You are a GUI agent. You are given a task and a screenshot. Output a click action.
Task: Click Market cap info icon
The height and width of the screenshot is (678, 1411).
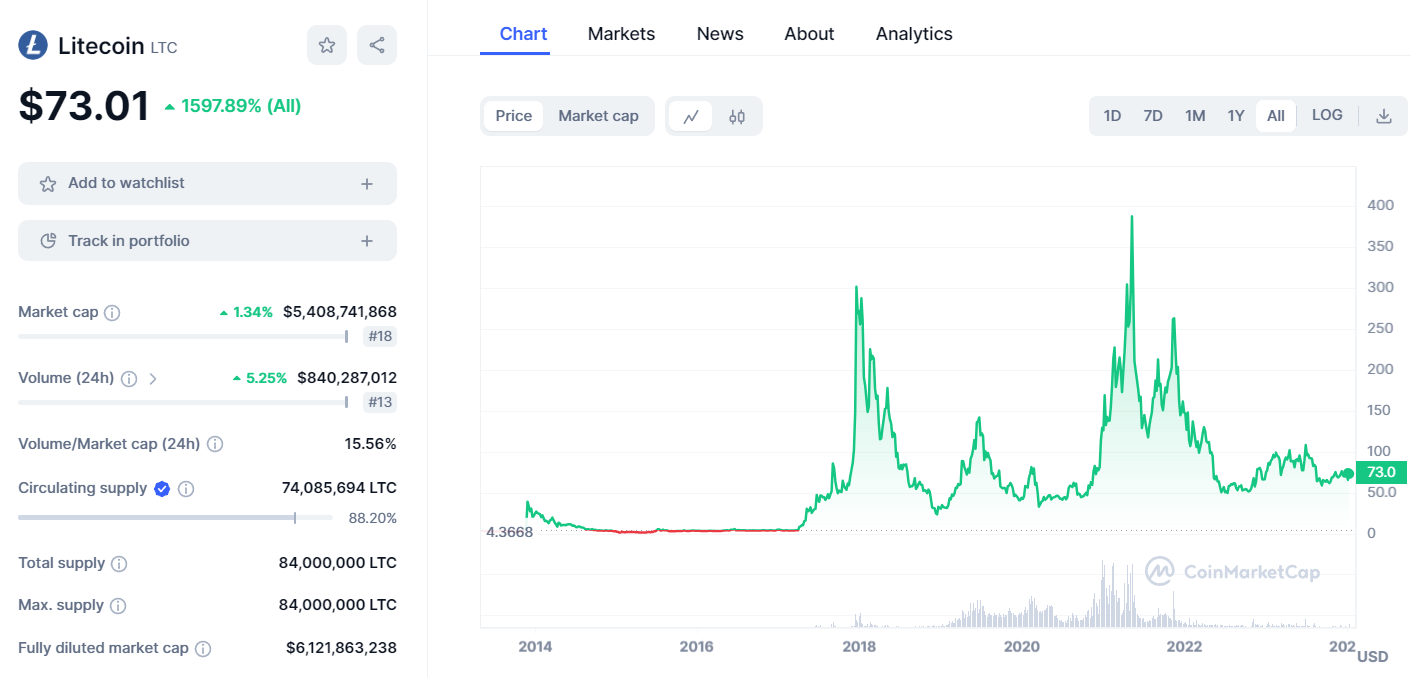pos(112,313)
